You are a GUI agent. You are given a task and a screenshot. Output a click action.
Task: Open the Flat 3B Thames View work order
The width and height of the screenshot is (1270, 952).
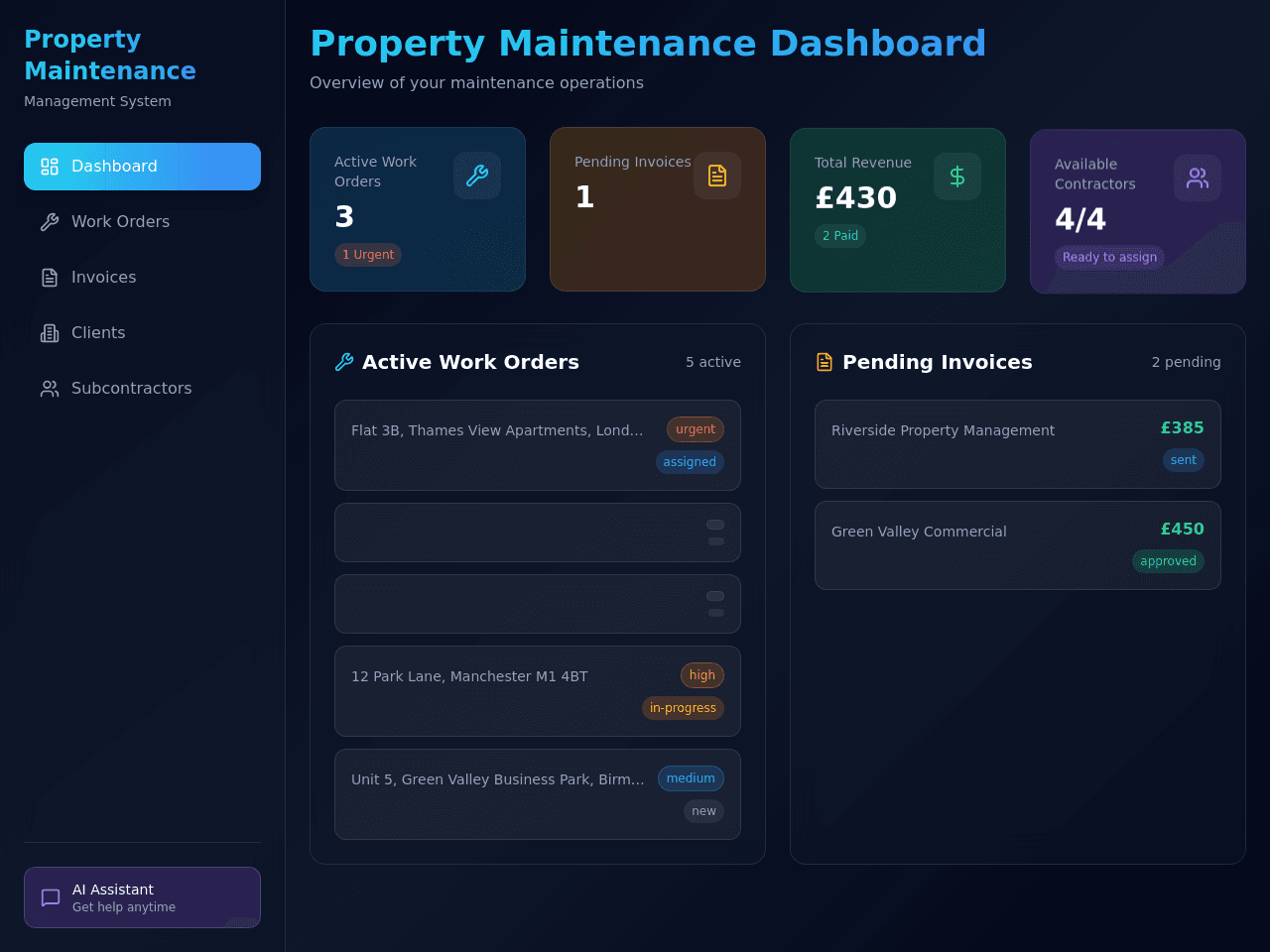tap(538, 445)
